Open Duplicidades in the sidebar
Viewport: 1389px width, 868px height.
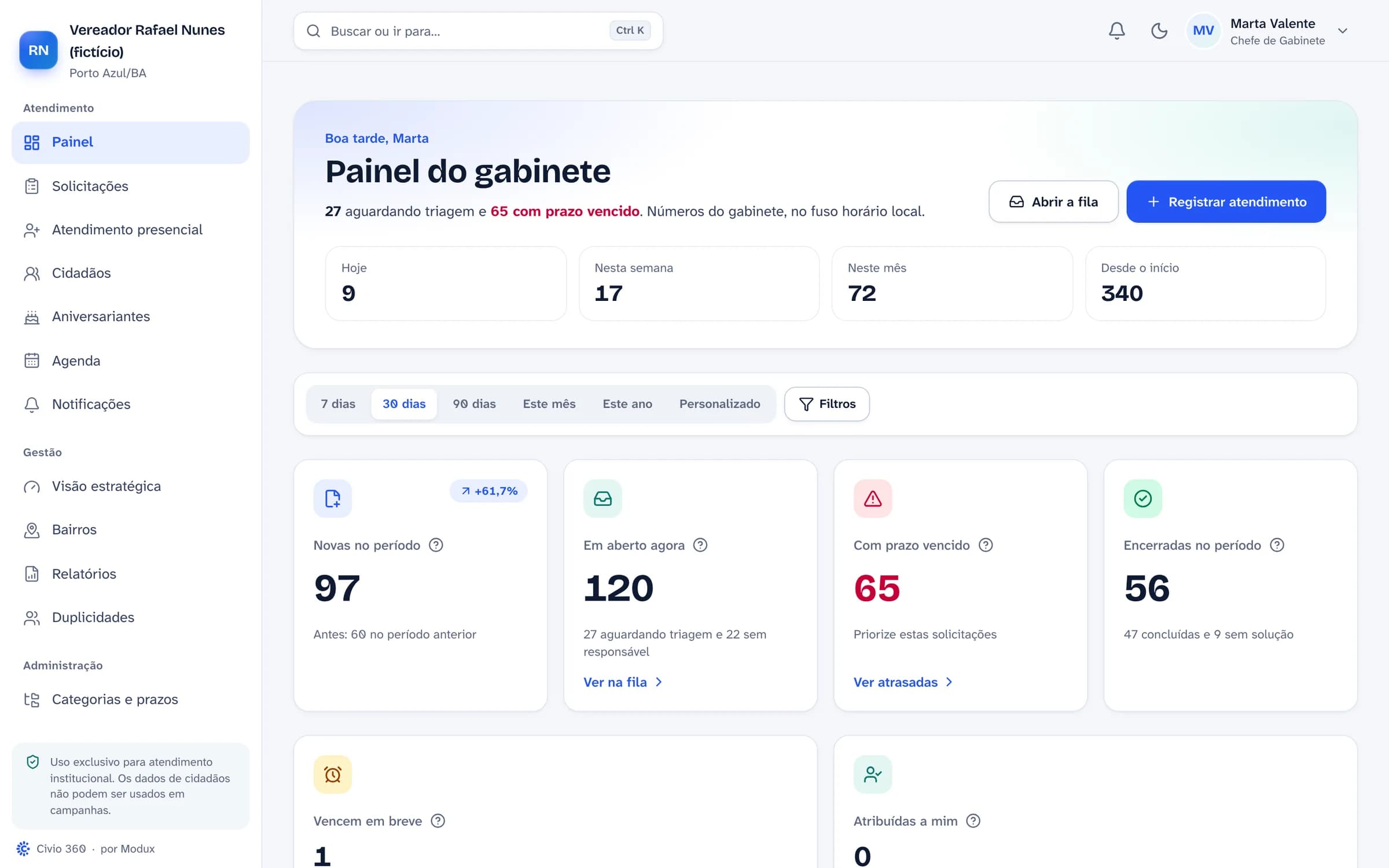pyautogui.click(x=130, y=617)
